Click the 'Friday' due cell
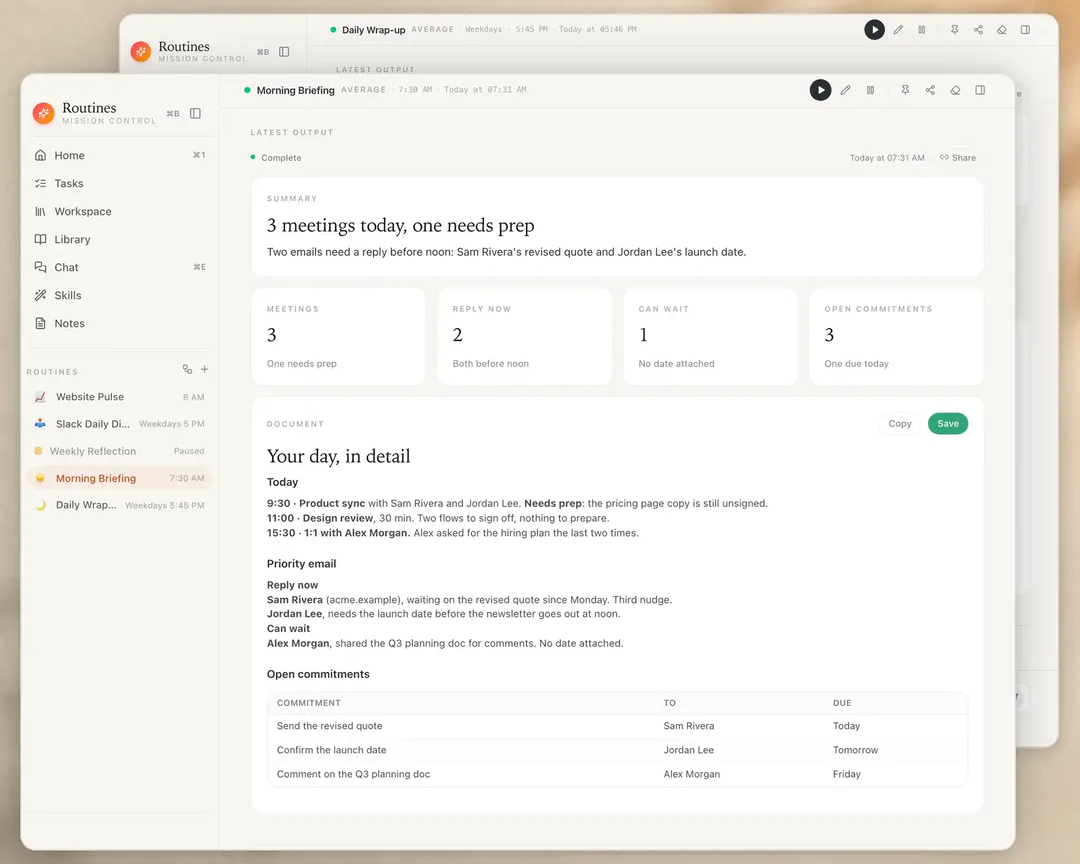This screenshot has width=1080, height=864. [847, 774]
